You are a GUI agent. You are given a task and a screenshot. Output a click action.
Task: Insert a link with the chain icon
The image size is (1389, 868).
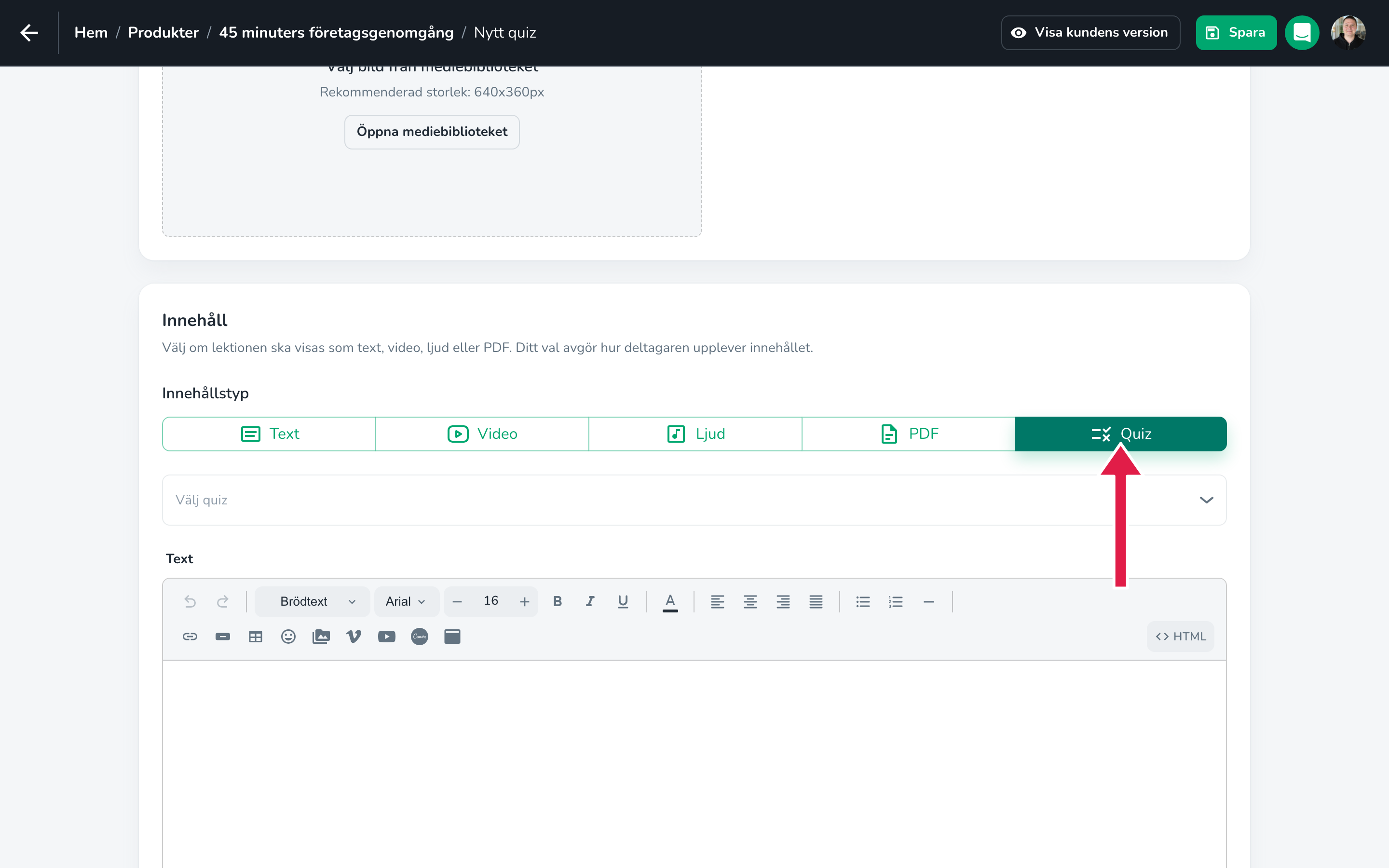coord(190,637)
